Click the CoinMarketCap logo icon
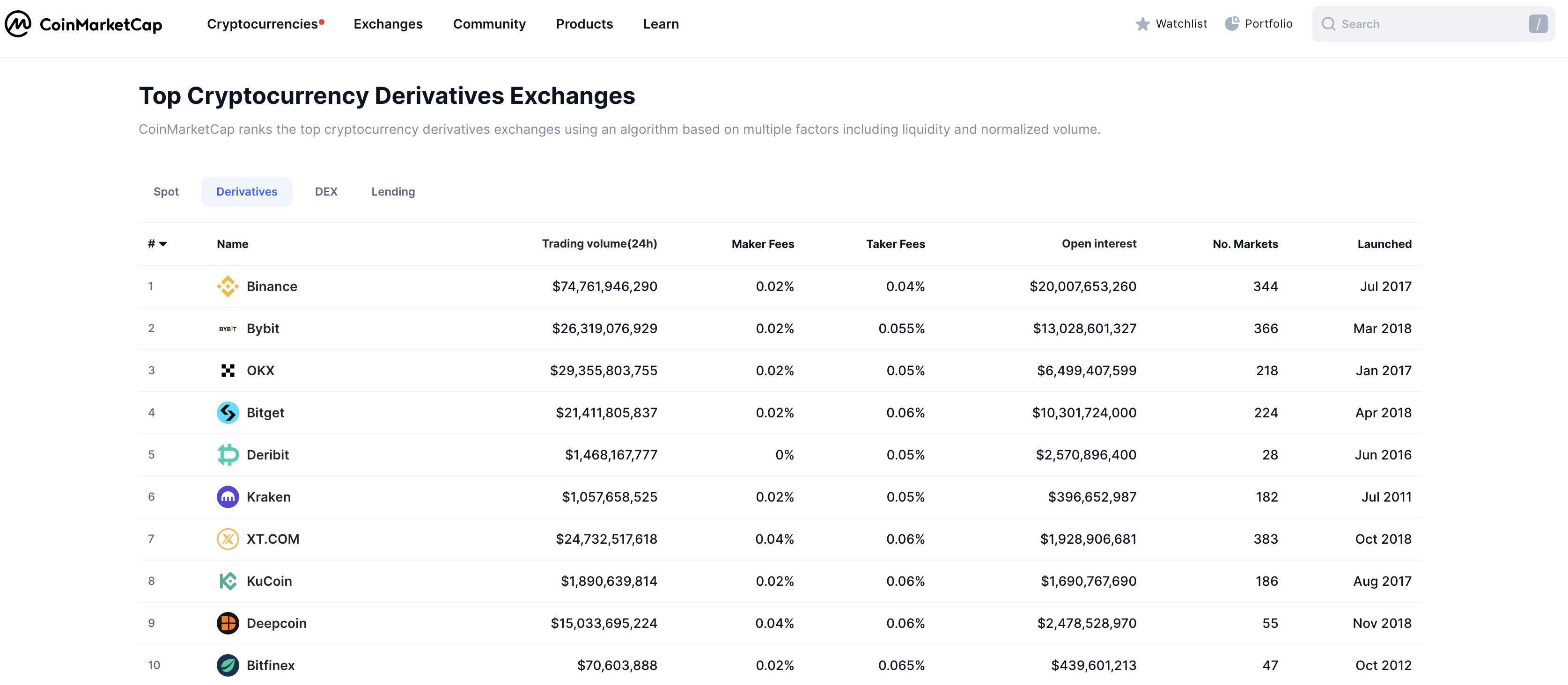 pos(18,24)
